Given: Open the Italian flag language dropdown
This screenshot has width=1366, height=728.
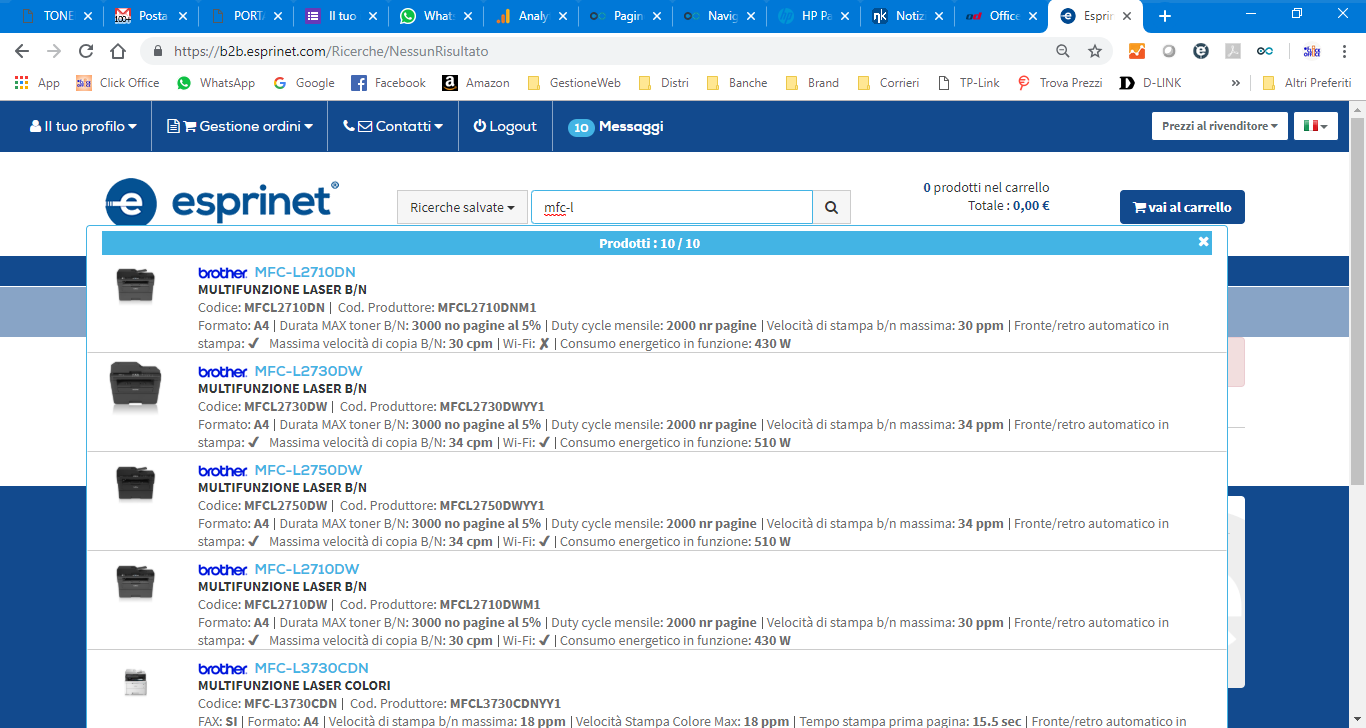Looking at the screenshot, I should [x=1317, y=126].
